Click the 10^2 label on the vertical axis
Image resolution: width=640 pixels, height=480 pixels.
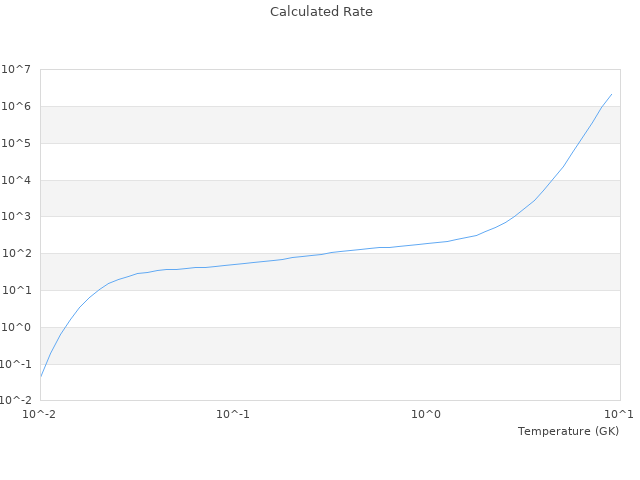(x=17, y=254)
